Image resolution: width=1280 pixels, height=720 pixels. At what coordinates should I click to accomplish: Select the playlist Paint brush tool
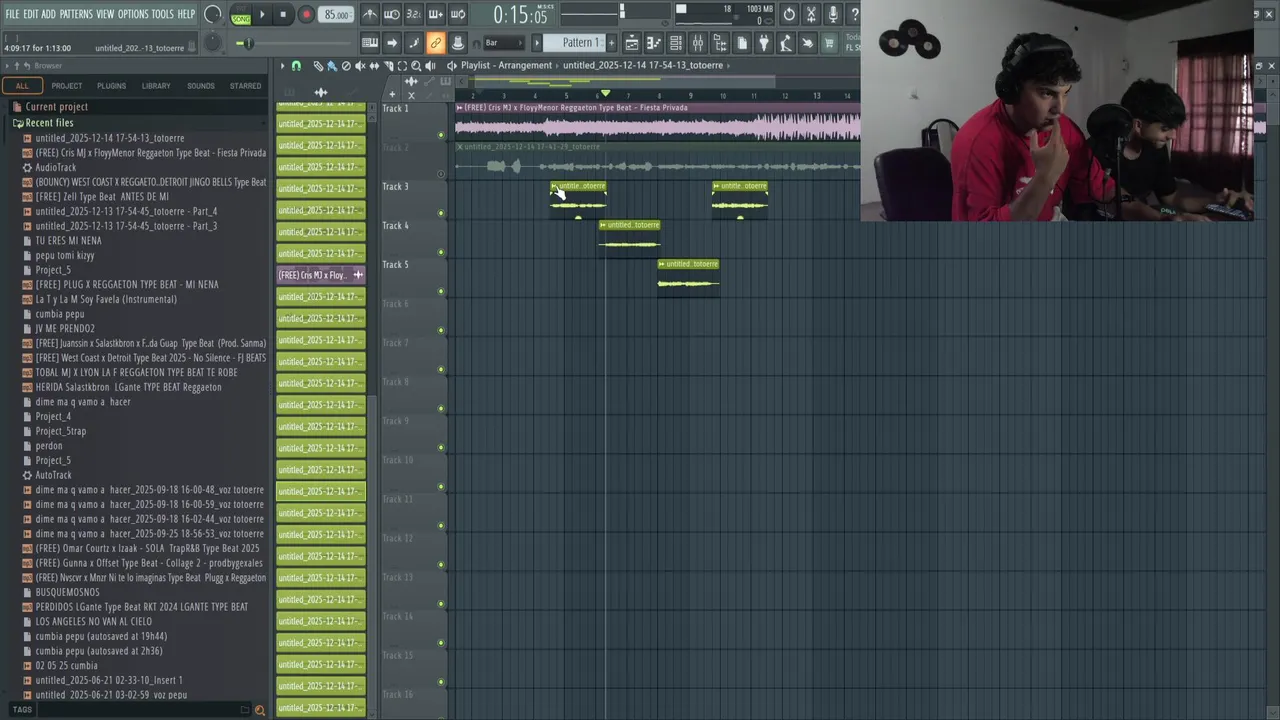click(x=332, y=66)
